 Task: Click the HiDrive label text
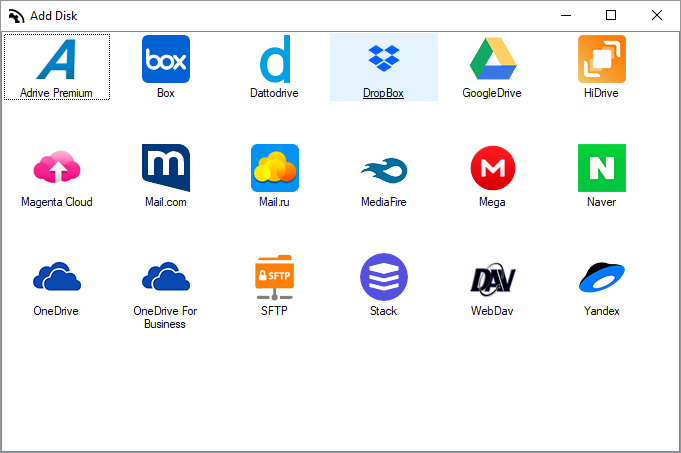pyautogui.click(x=601, y=93)
